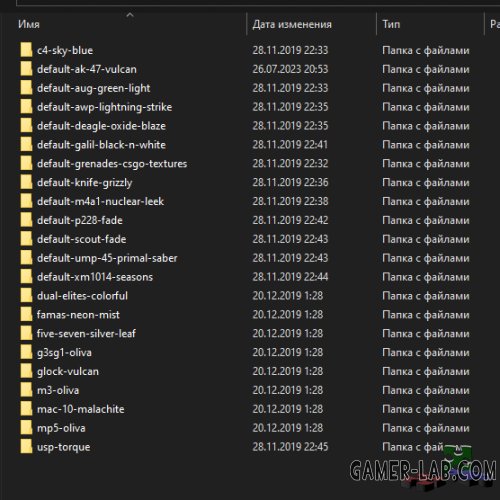500x500 pixels.
Task: Click date 28.11.2019 22:36
Action: pos(290,182)
